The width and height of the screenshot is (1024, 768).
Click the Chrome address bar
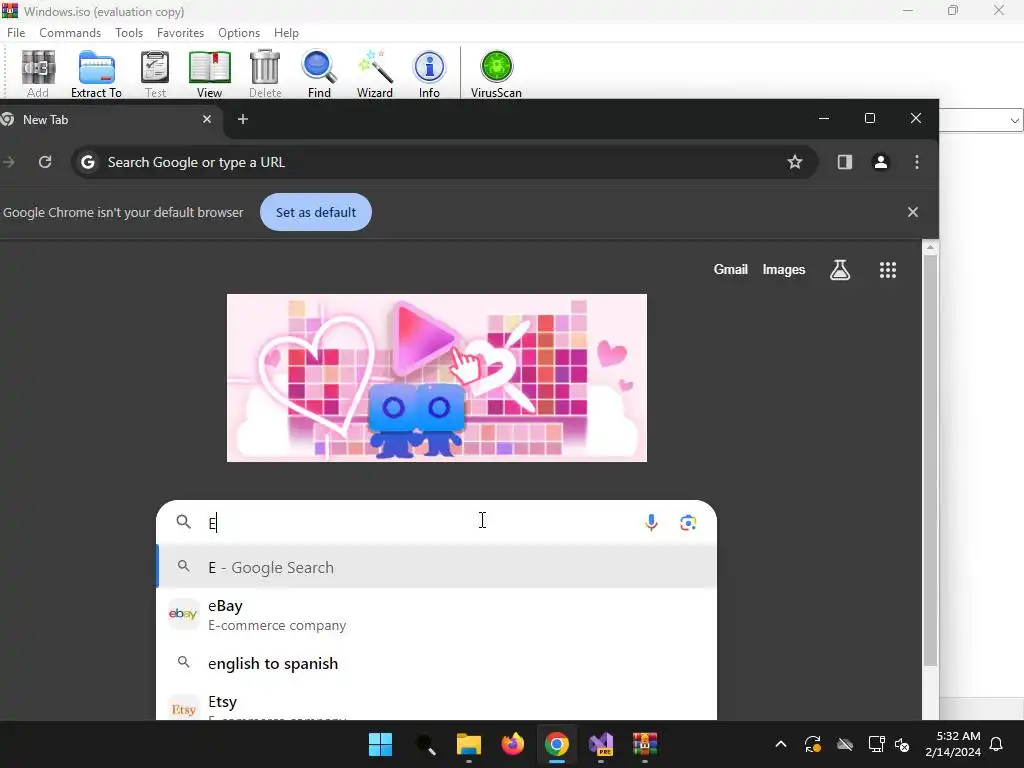(x=444, y=162)
